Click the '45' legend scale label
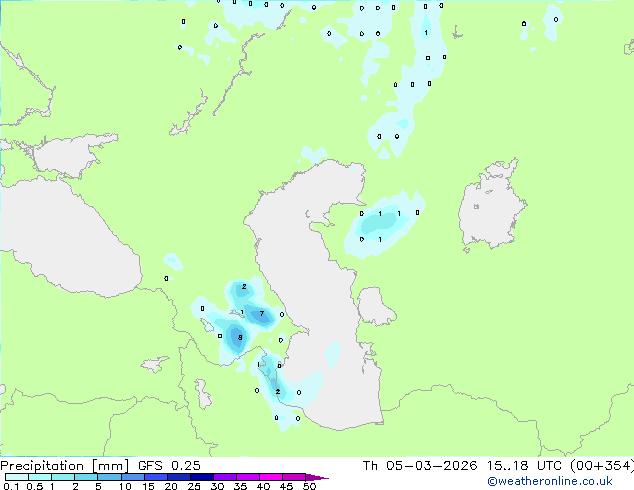The width and height of the screenshot is (634, 490). [x=286, y=486]
